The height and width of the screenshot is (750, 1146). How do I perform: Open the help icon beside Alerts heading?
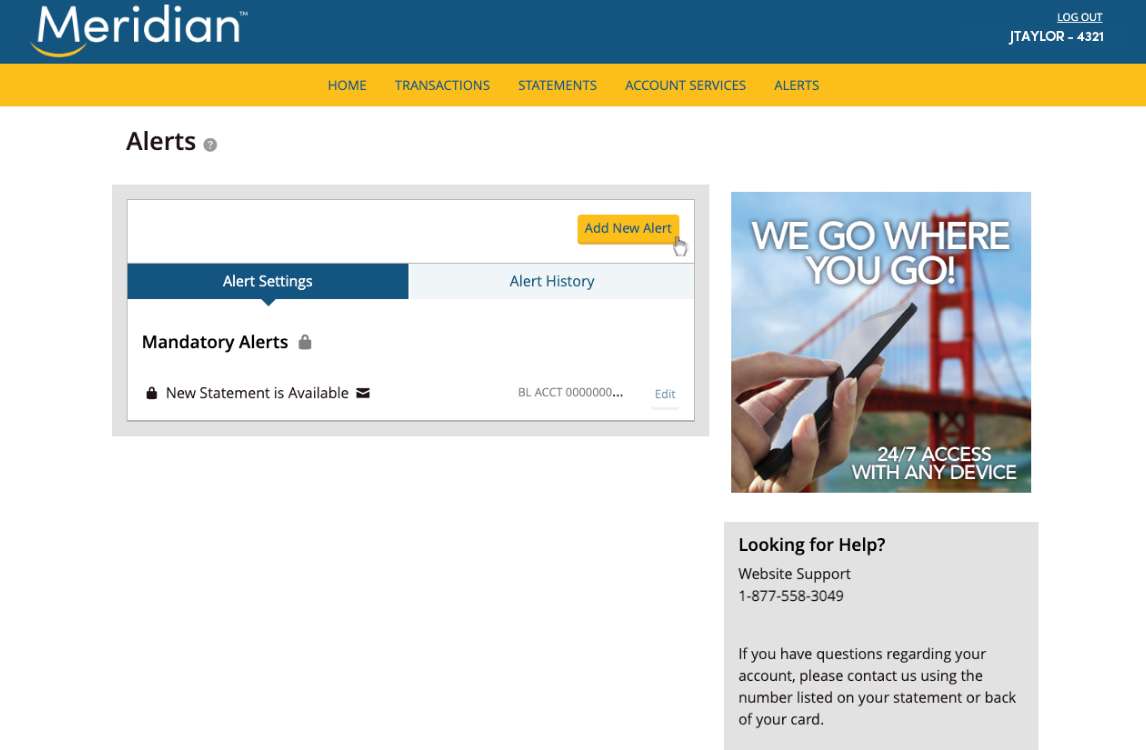210,145
